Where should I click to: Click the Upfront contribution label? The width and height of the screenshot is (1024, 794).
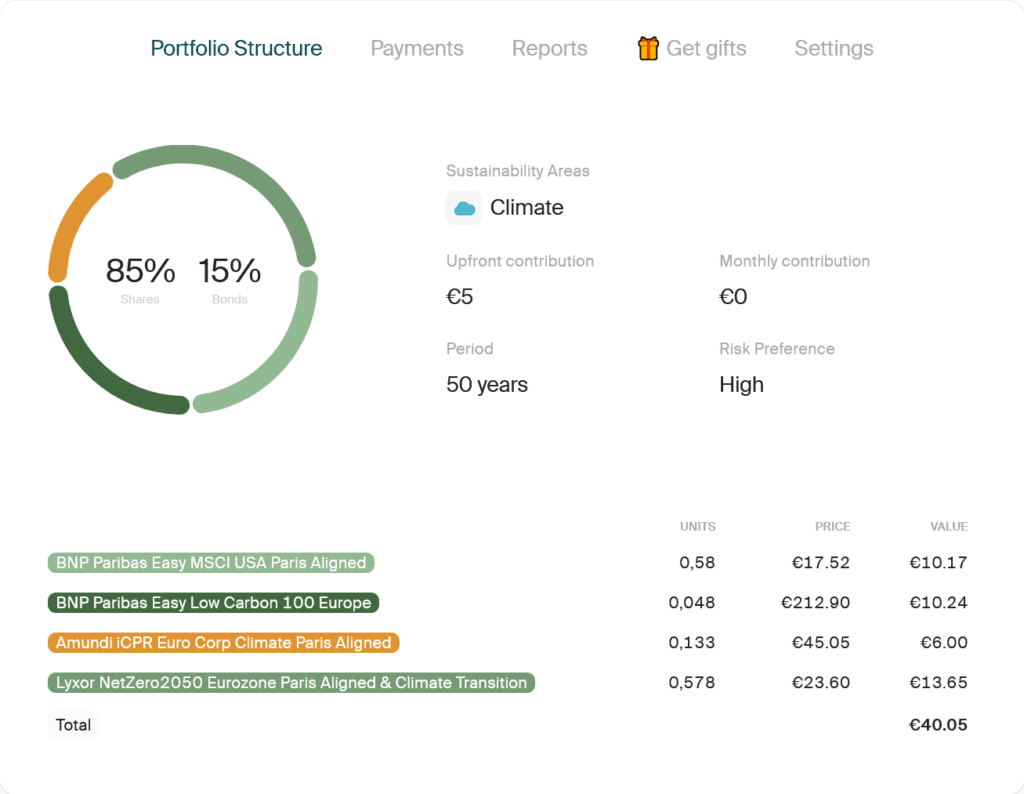click(x=520, y=261)
